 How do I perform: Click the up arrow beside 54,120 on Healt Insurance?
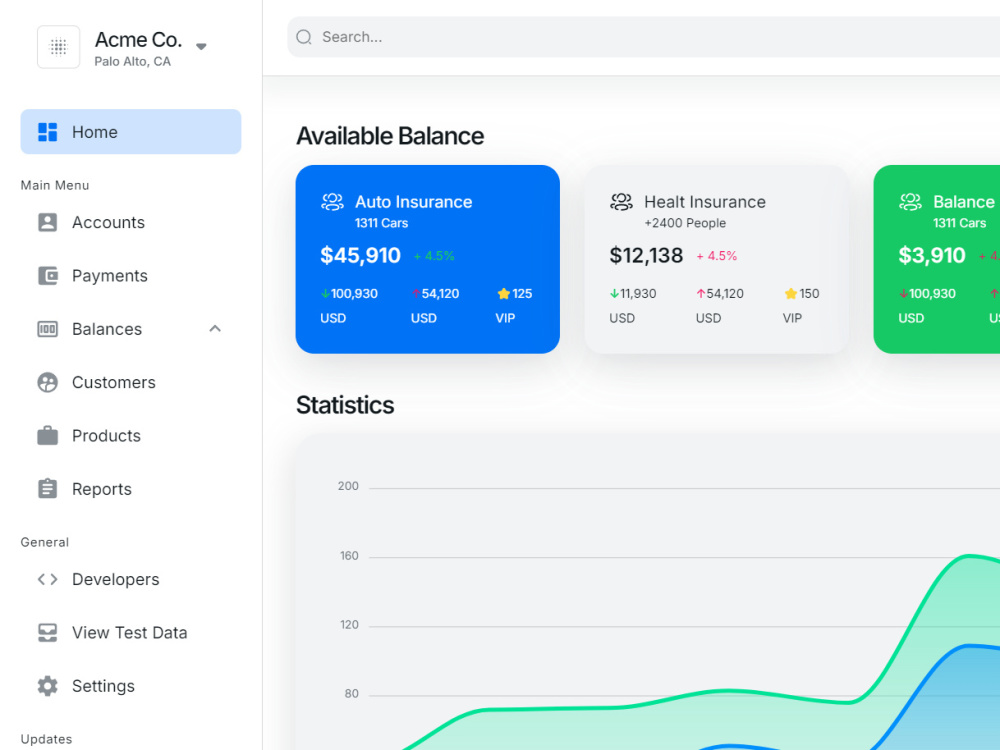click(x=701, y=293)
